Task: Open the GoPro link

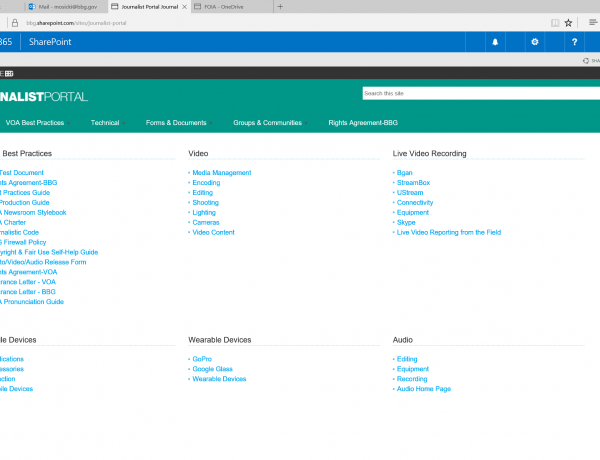Action: (202, 359)
